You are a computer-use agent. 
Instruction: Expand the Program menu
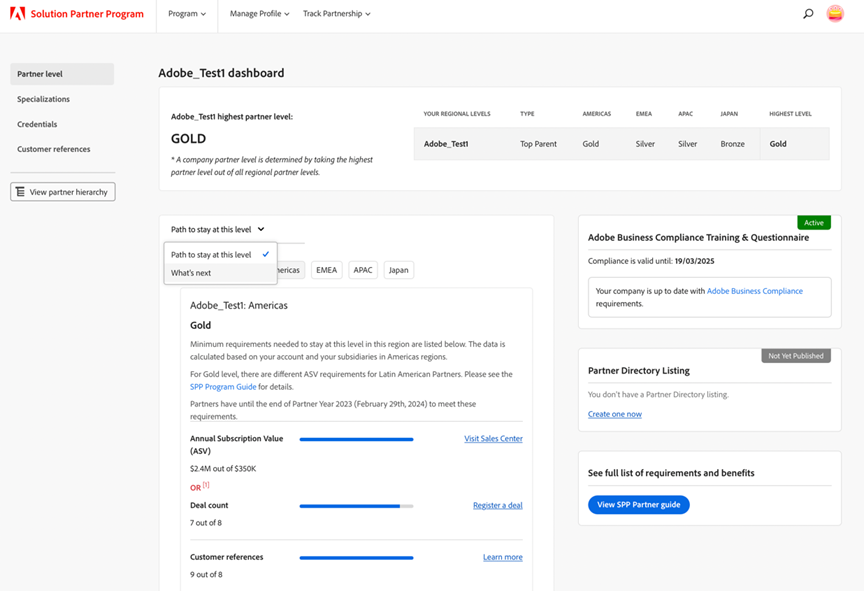[187, 14]
